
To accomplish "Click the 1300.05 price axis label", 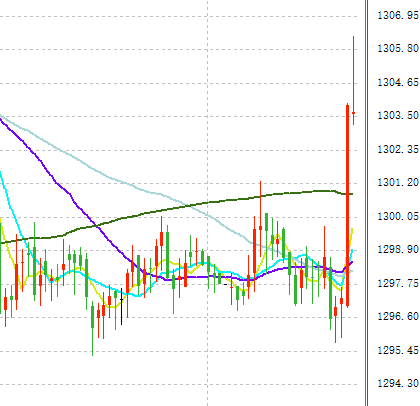I will pos(398,217).
